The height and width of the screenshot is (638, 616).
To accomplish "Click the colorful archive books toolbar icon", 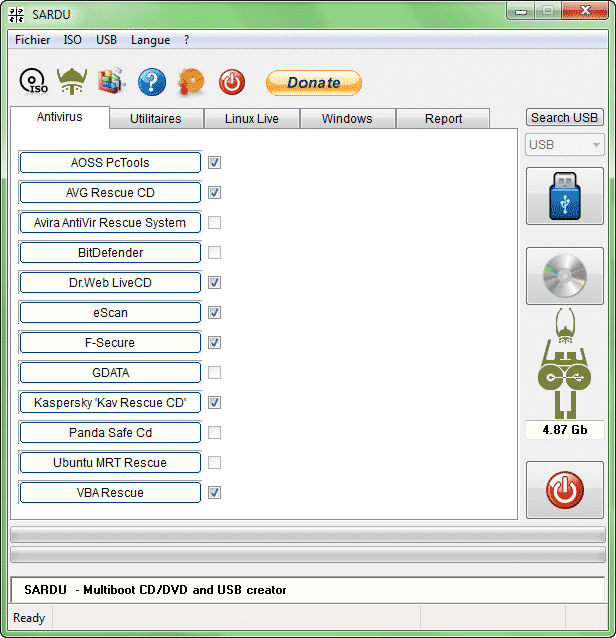I will [111, 81].
